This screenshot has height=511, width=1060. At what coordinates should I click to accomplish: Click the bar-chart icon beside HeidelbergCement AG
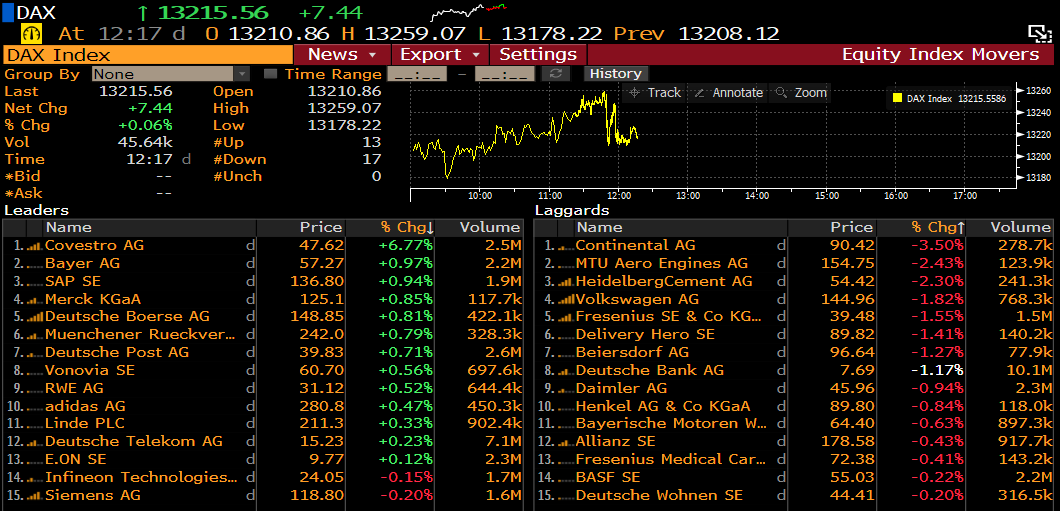click(x=565, y=281)
